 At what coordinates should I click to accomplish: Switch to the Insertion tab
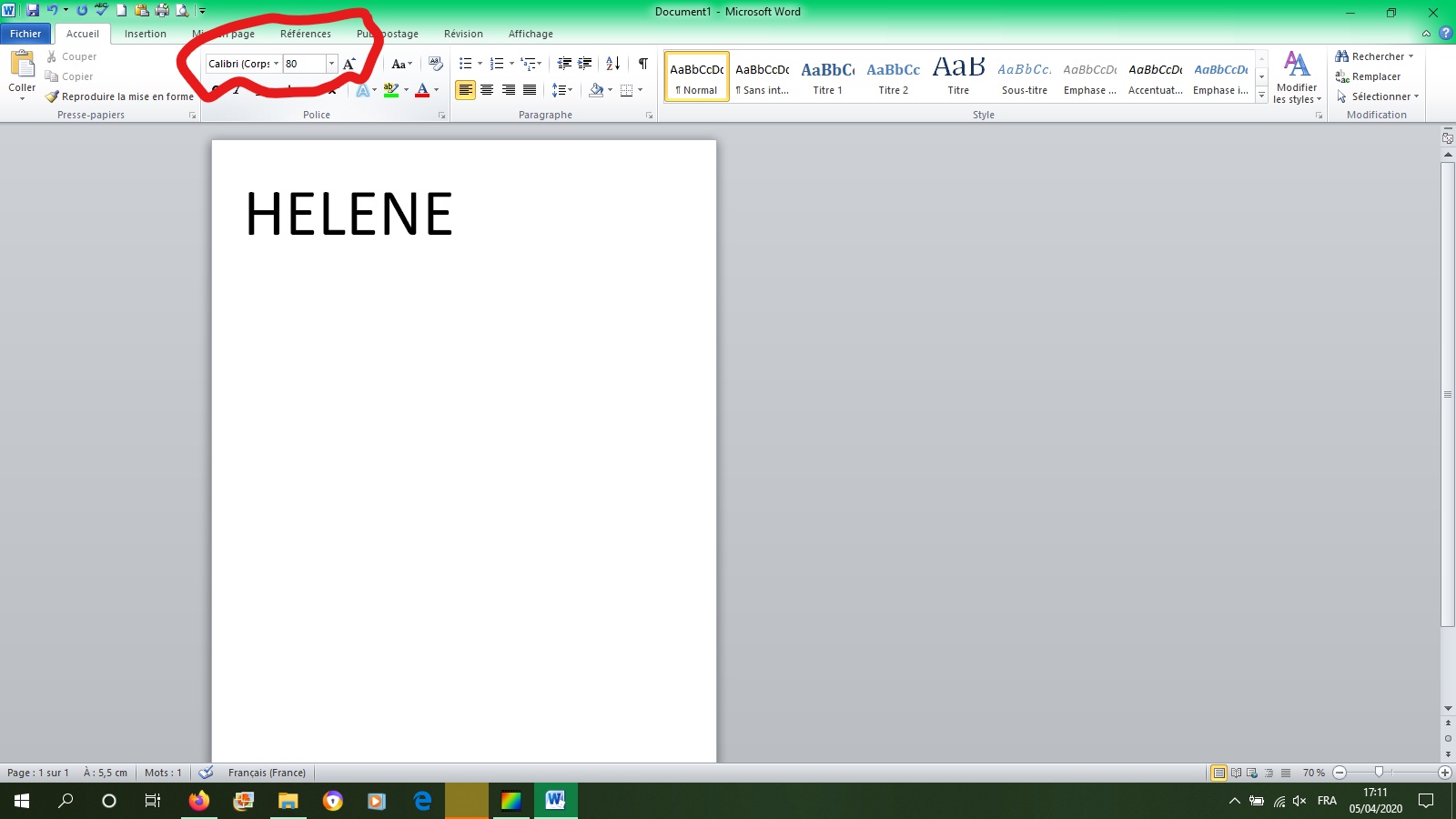pyautogui.click(x=146, y=34)
